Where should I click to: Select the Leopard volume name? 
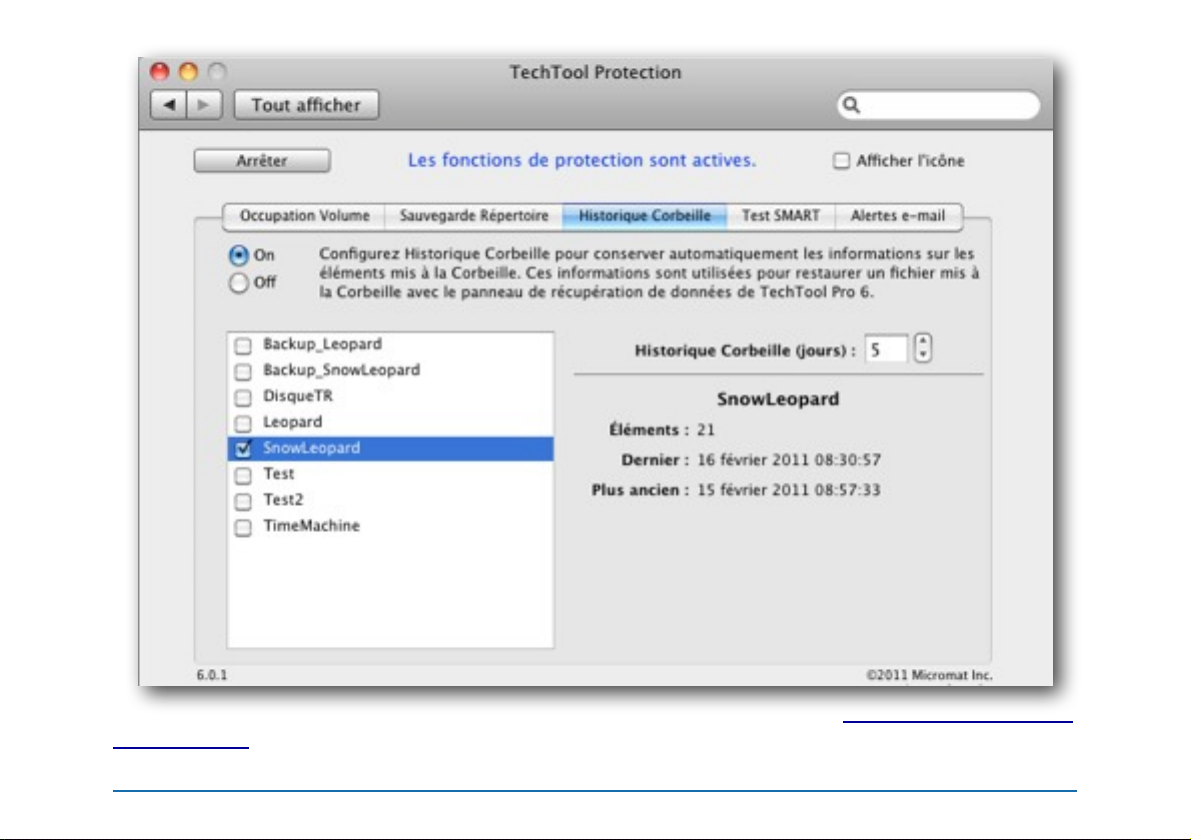pyautogui.click(x=292, y=422)
